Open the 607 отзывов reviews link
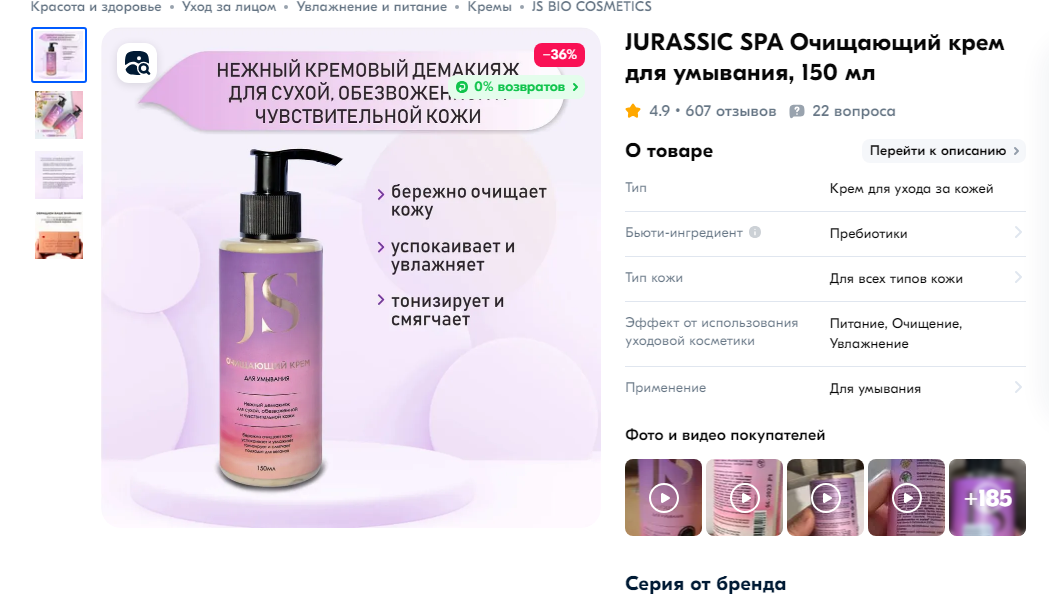 (x=731, y=111)
